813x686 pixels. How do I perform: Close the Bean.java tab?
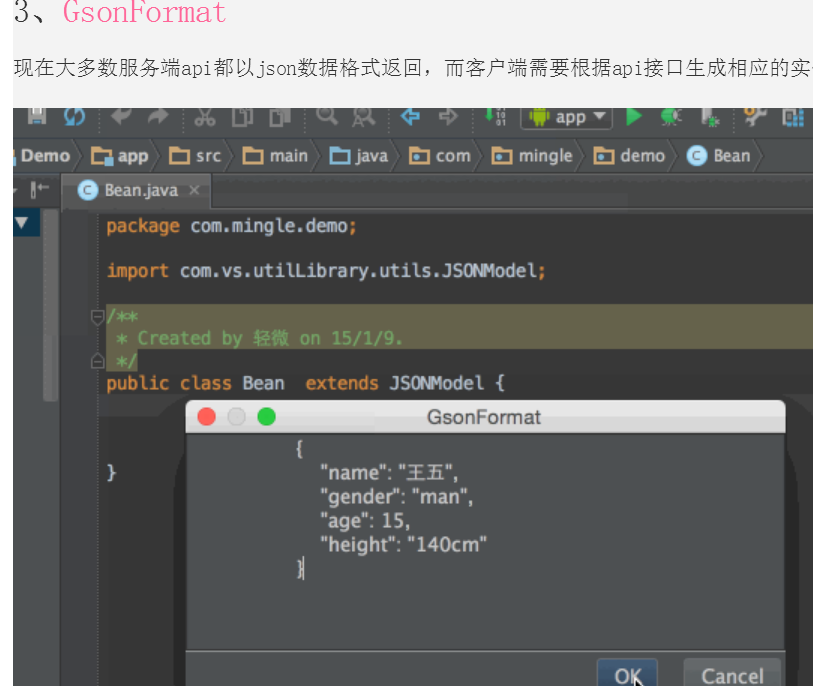point(194,190)
